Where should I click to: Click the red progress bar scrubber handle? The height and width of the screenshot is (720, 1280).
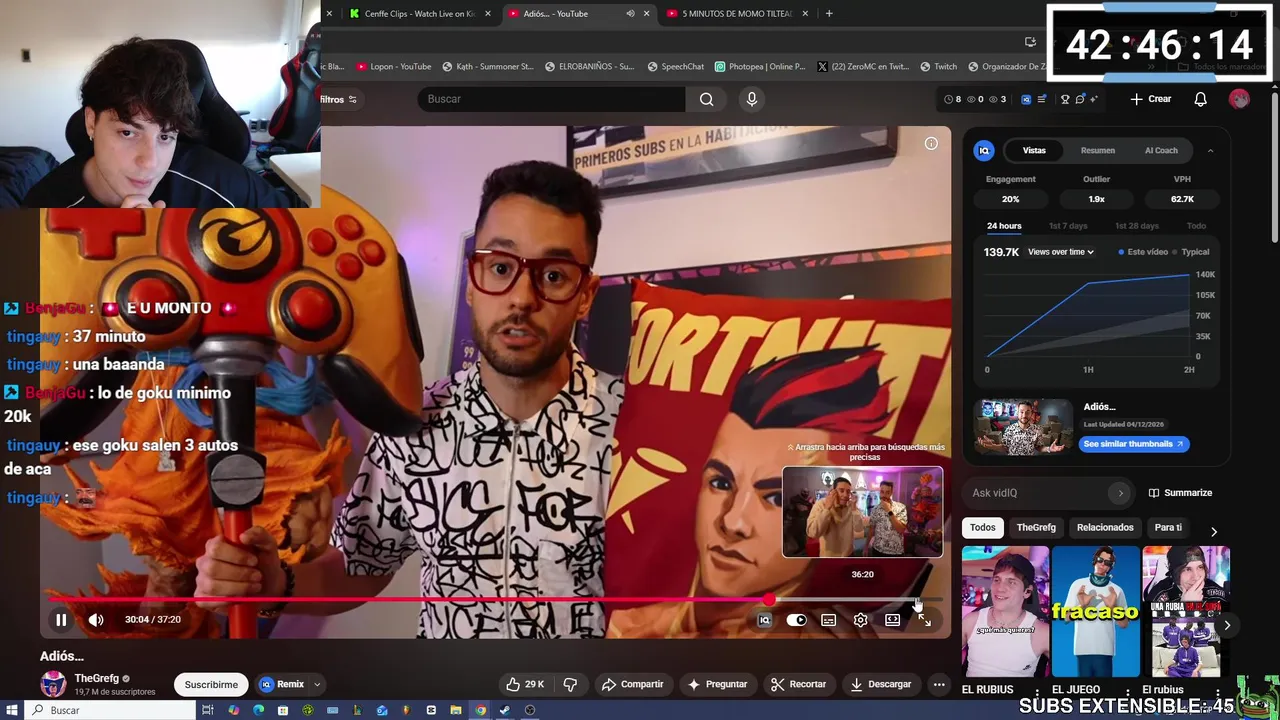[768, 600]
